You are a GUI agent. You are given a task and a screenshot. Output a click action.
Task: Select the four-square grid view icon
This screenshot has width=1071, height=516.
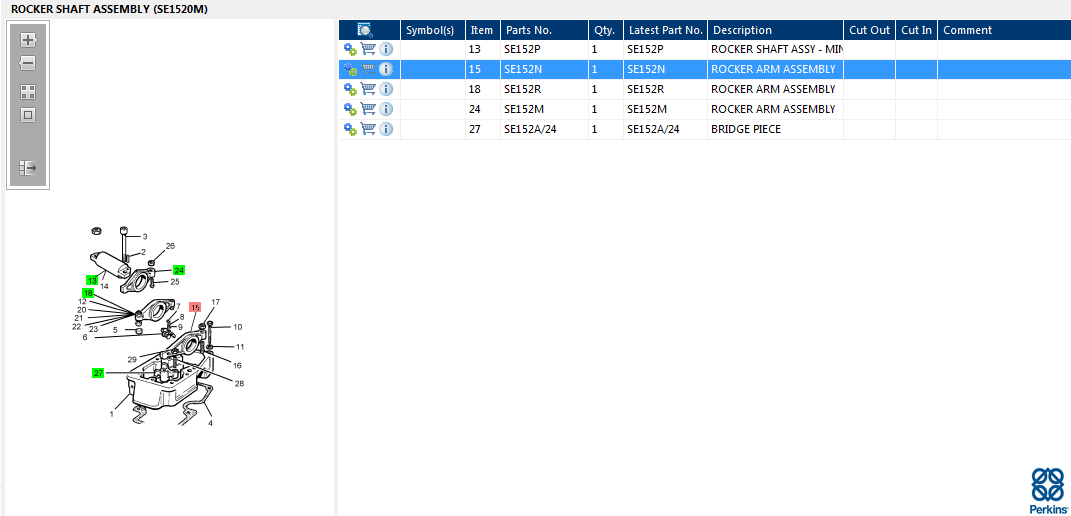click(x=28, y=92)
